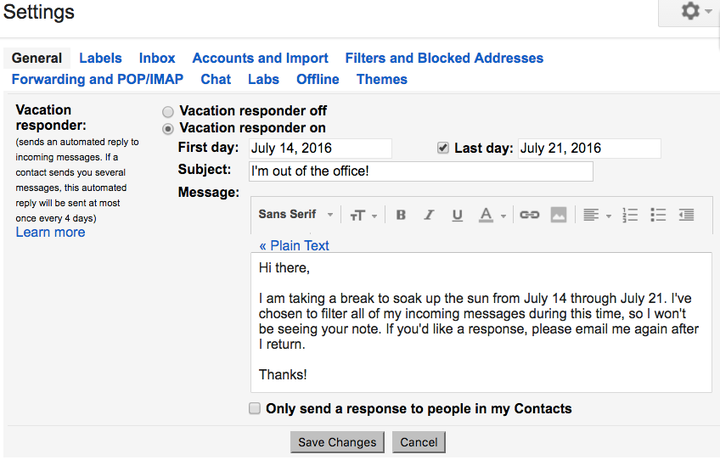Underline the selected message text
The image size is (720, 460).
click(x=457, y=215)
